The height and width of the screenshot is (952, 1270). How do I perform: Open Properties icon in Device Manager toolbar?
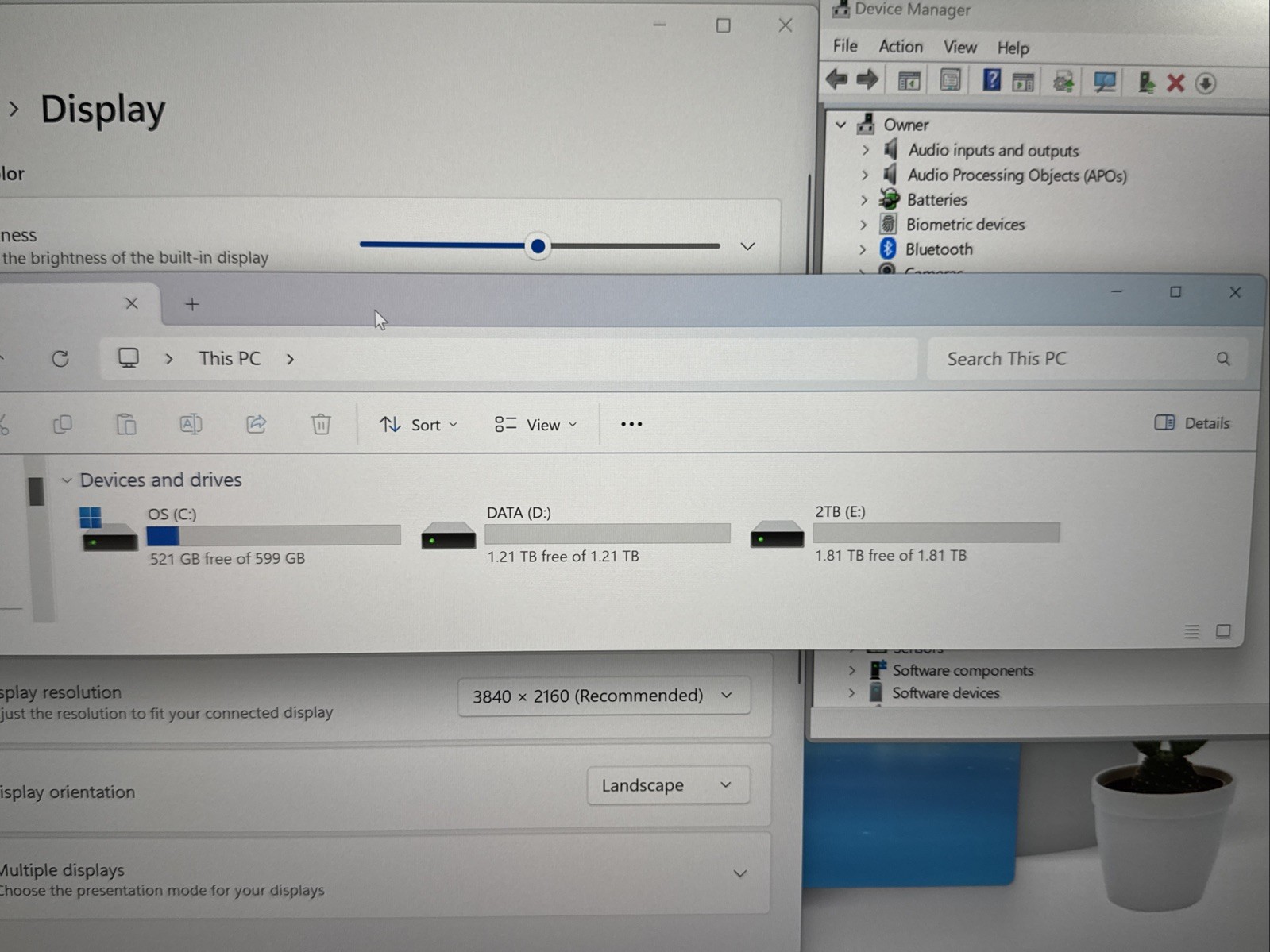point(950,80)
